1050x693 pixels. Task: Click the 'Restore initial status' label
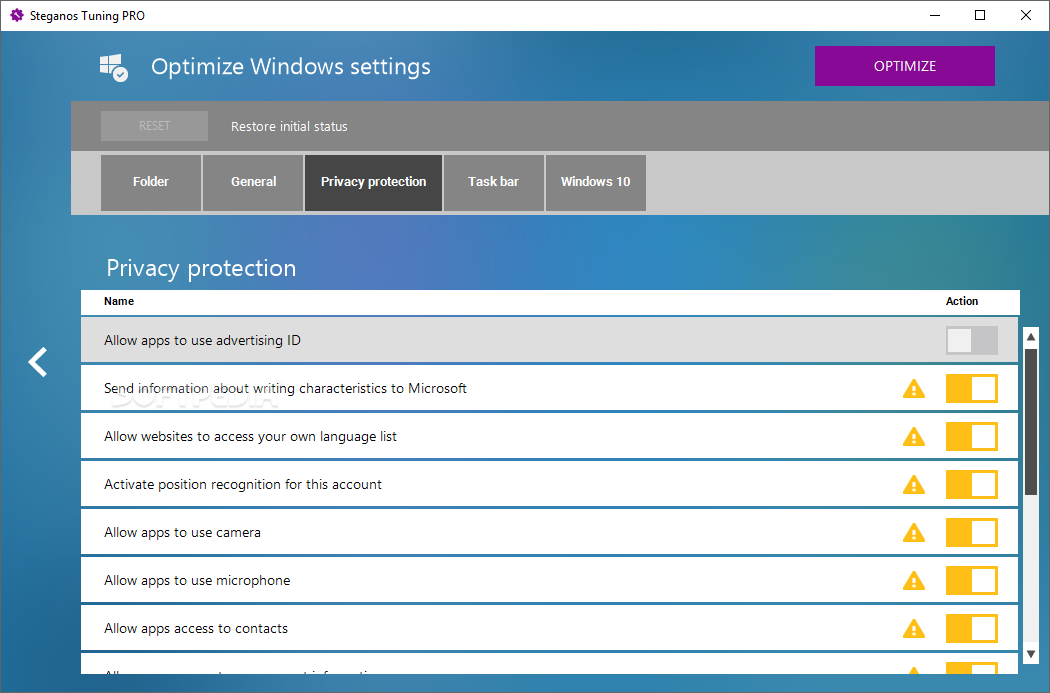point(289,127)
